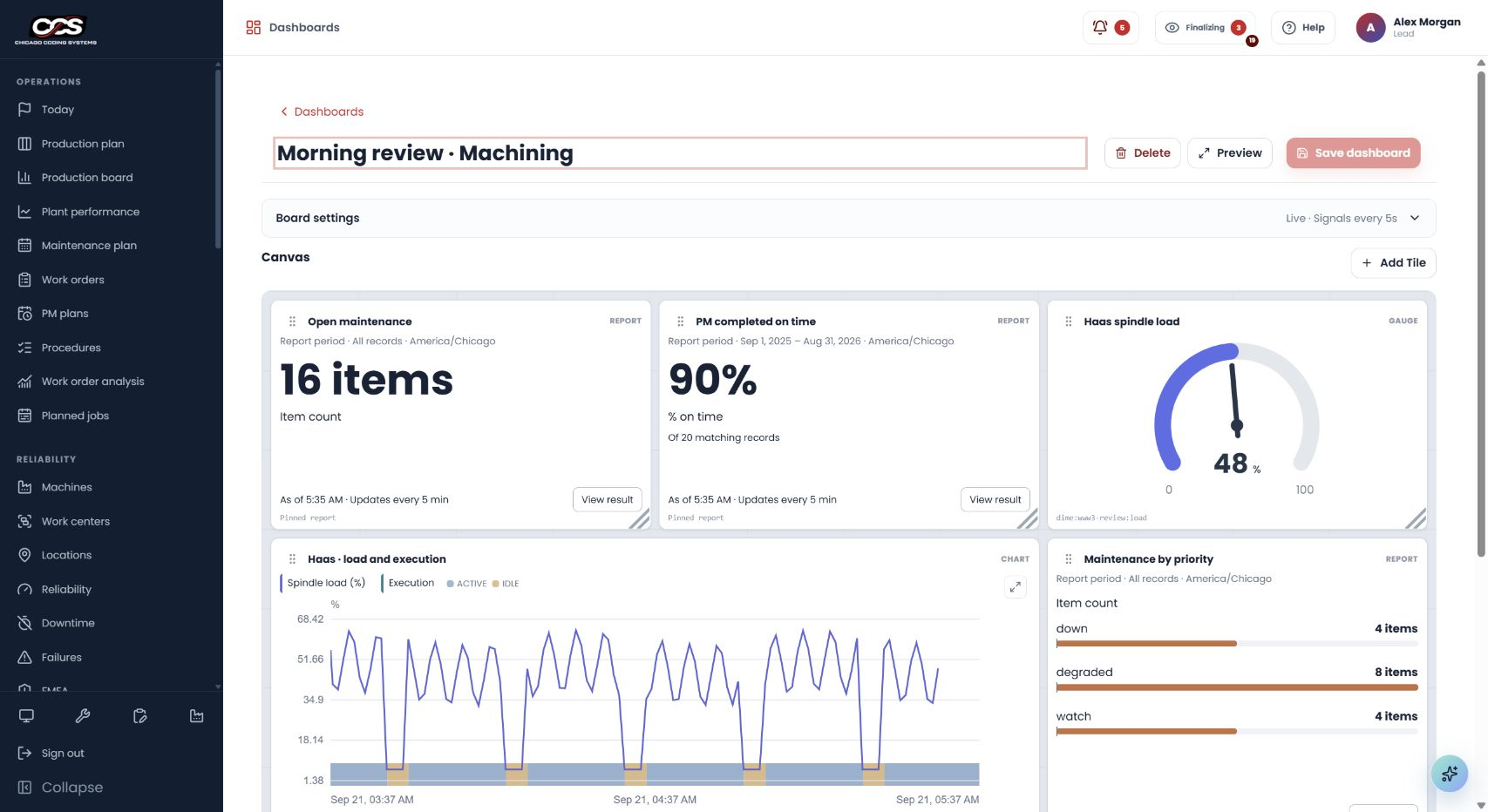
Task: Open Alex Morgan user menu
Action: 1409,28
